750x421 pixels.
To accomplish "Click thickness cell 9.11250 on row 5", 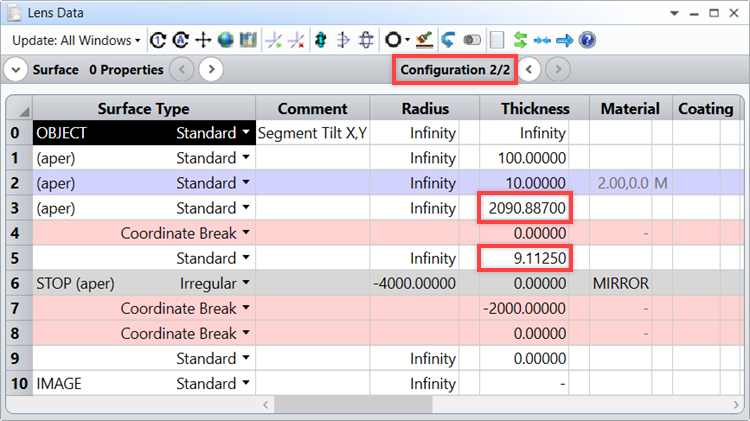I will (x=525, y=258).
